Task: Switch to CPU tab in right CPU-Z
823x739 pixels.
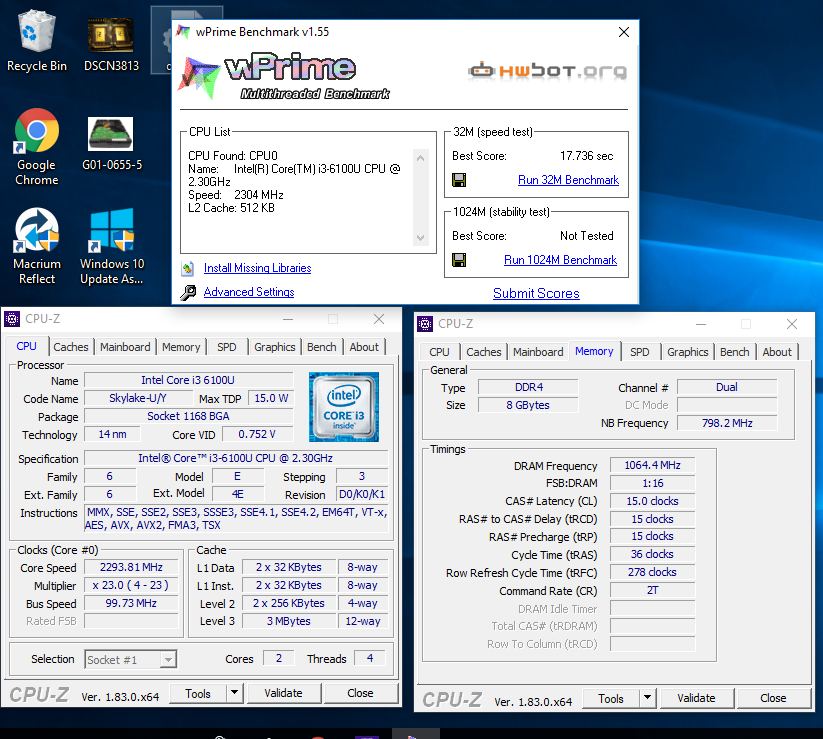Action: pyautogui.click(x=439, y=352)
